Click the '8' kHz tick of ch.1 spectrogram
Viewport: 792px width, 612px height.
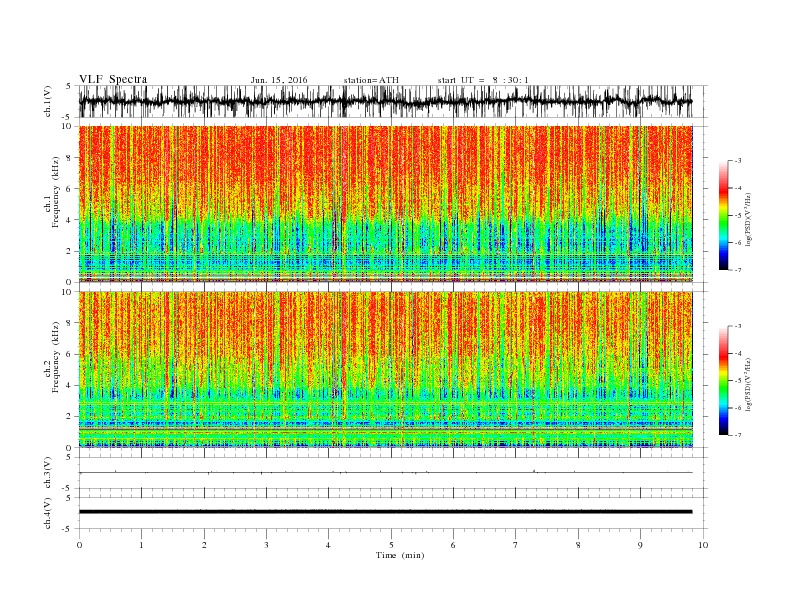tap(69, 158)
